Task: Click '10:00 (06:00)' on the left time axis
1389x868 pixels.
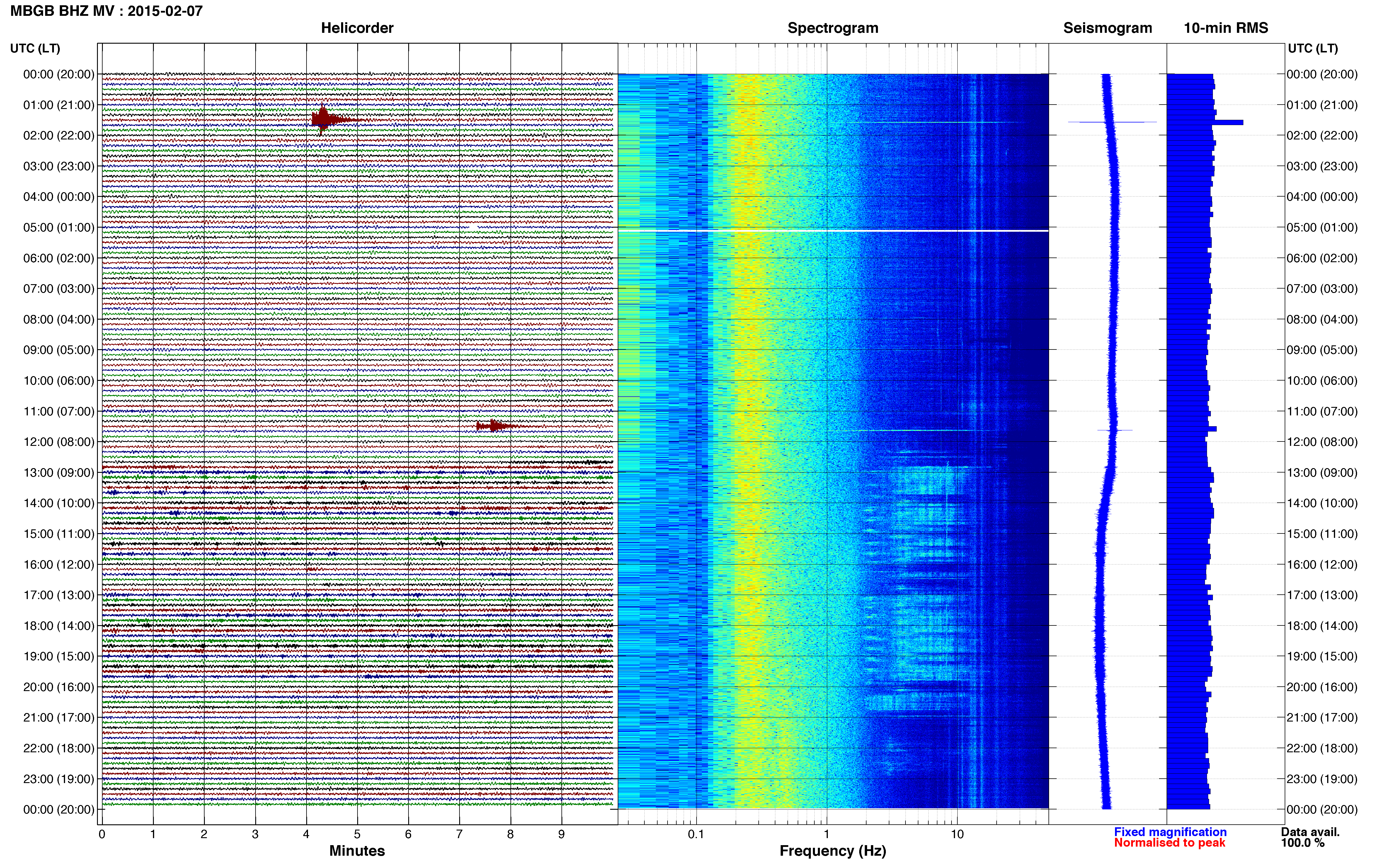Action: pyautogui.click(x=59, y=381)
